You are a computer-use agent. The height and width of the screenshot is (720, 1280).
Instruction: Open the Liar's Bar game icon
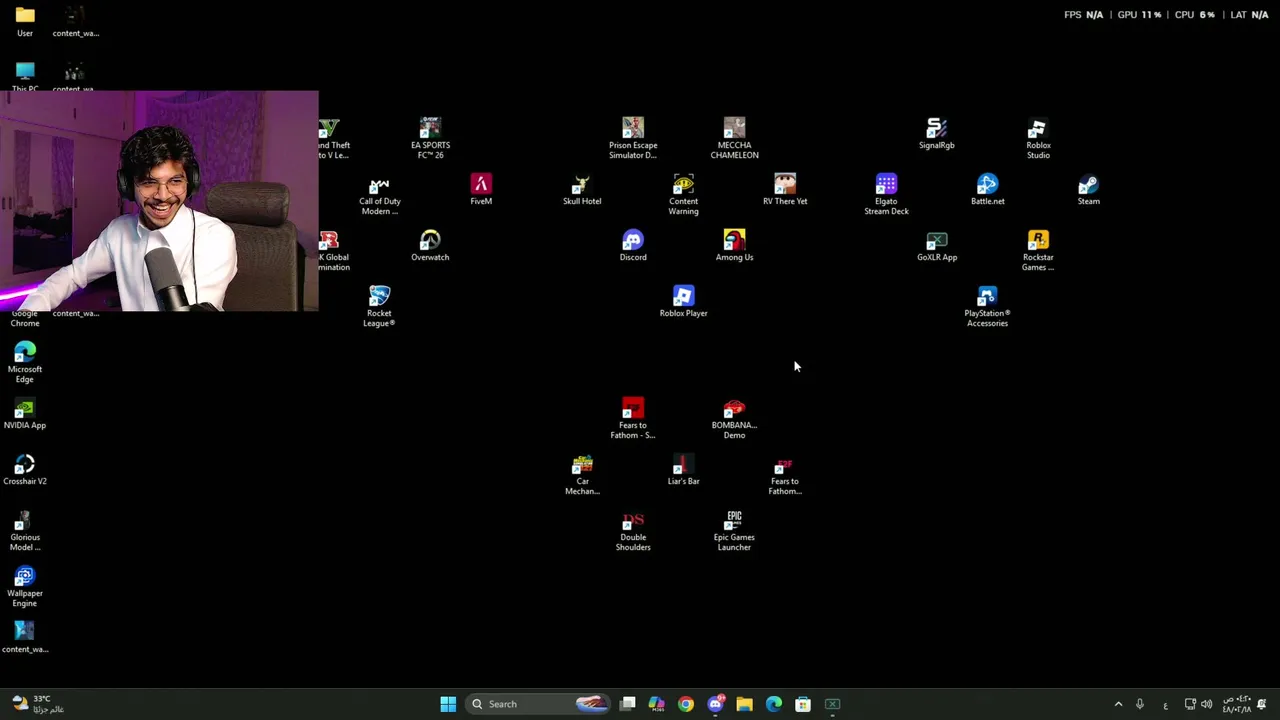(683, 470)
